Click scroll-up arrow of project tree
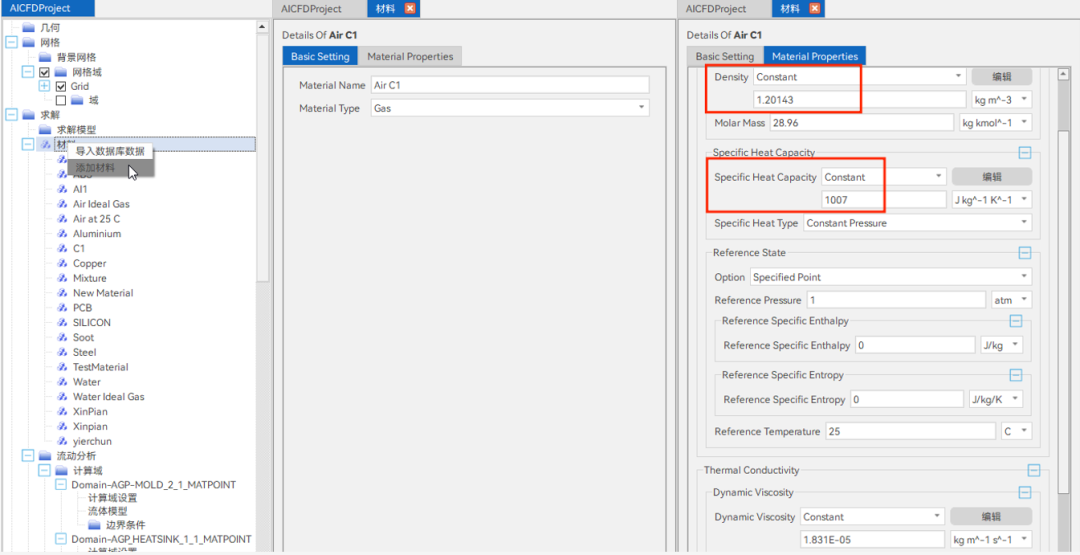Viewport: 1080px width, 555px height. pyautogui.click(x=262, y=27)
